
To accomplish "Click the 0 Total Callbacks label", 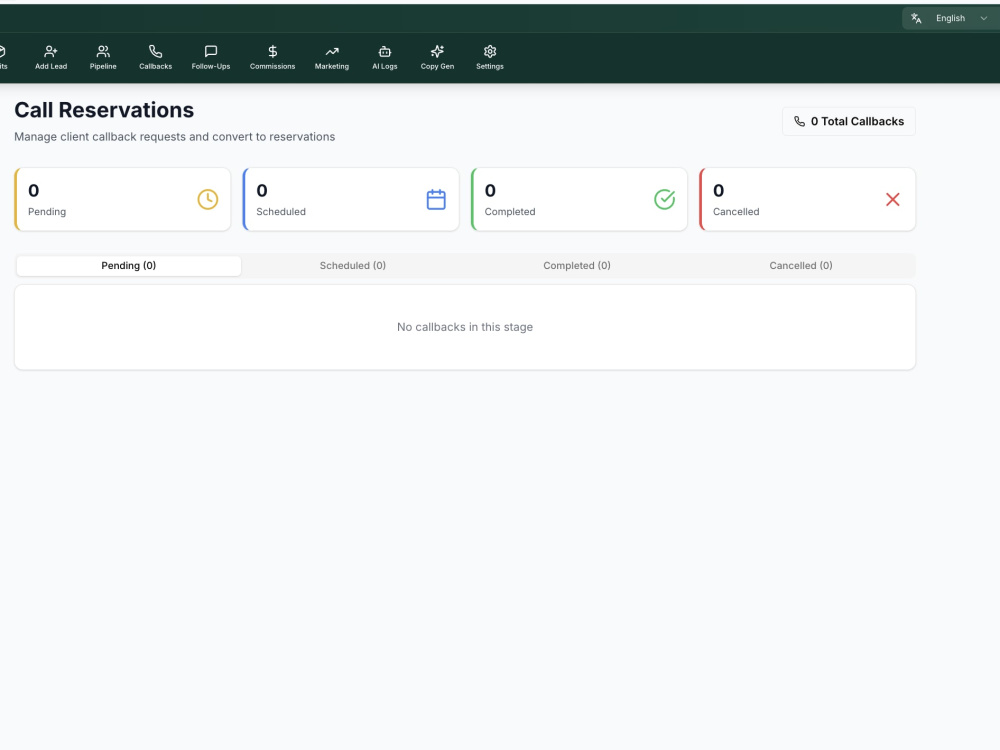I will [857, 121].
